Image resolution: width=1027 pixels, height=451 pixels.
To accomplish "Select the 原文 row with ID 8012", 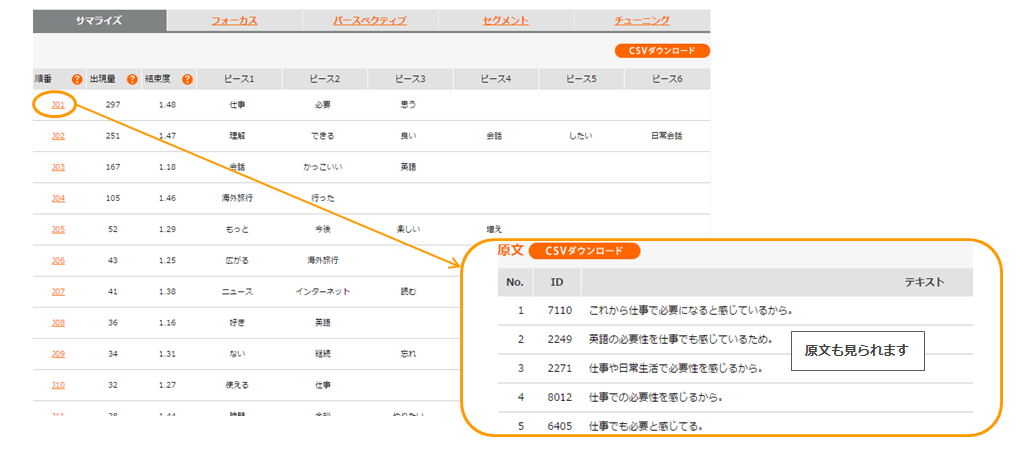I will coord(735,397).
